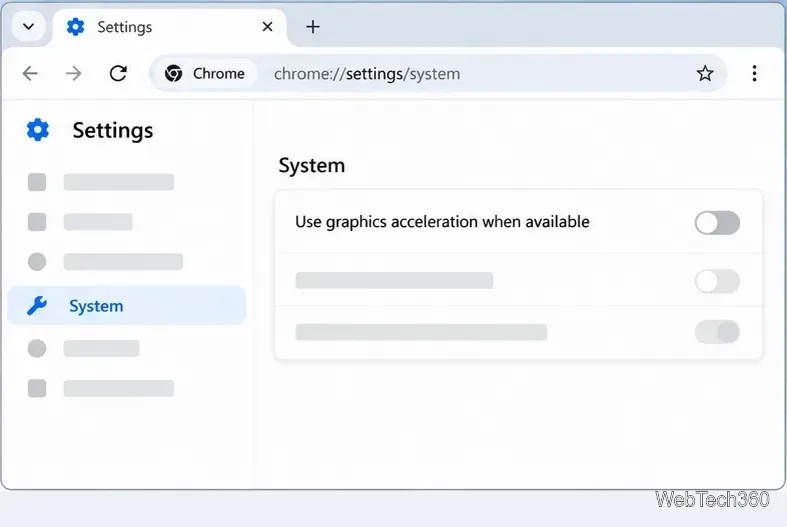Go forward using the forward arrow

pos(73,73)
